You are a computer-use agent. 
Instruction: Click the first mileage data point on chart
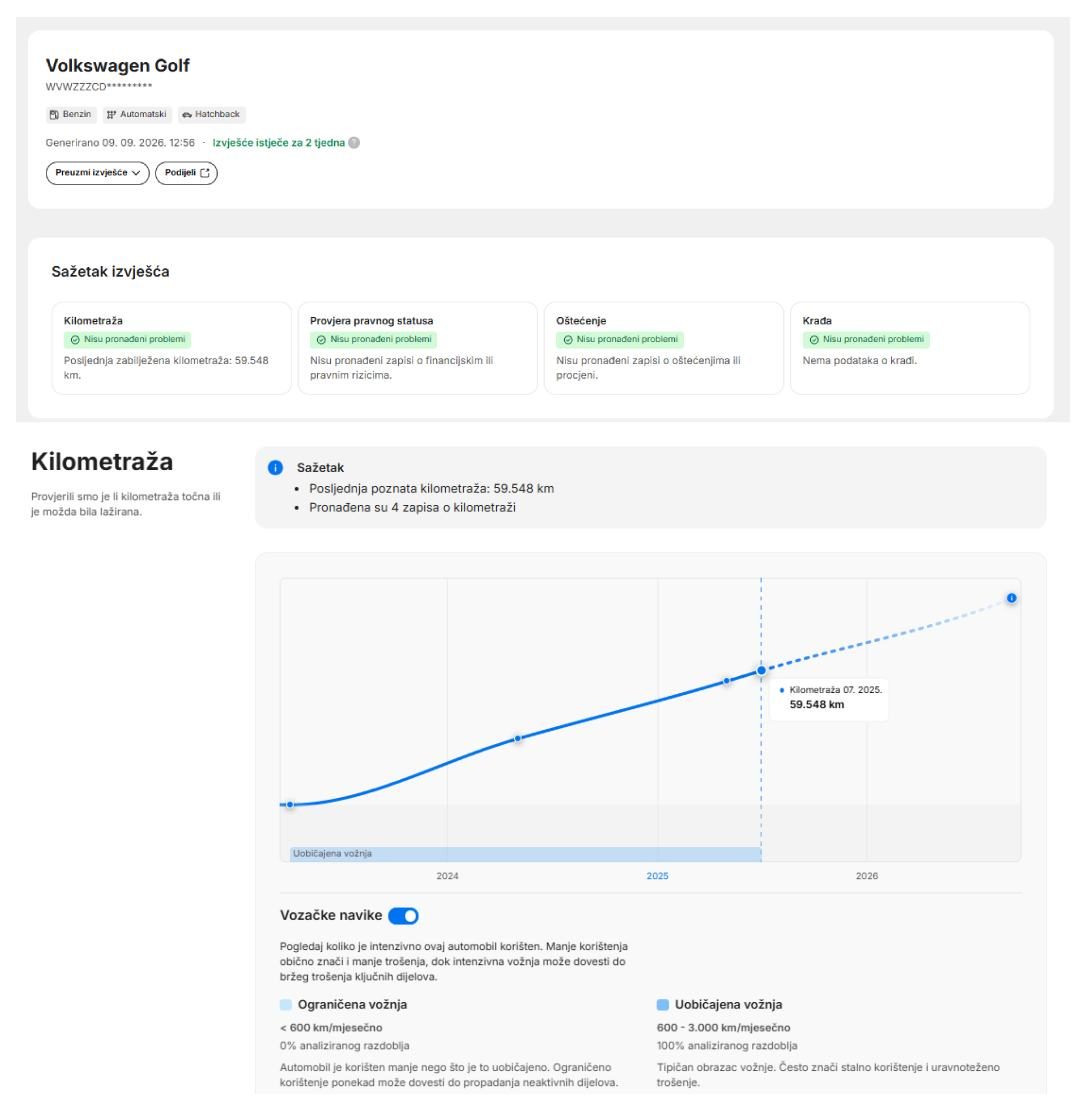(x=290, y=805)
